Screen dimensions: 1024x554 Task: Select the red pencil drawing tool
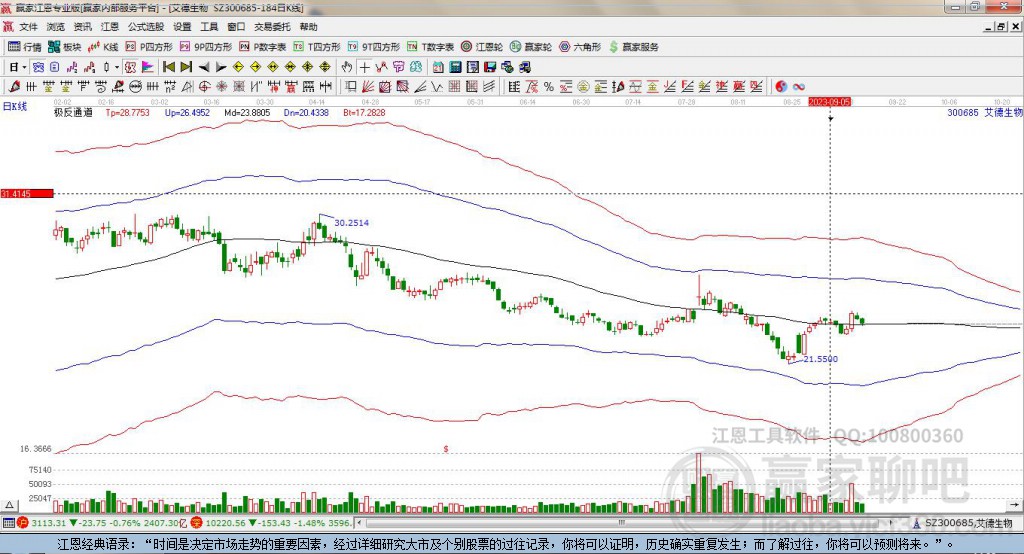coord(14,86)
